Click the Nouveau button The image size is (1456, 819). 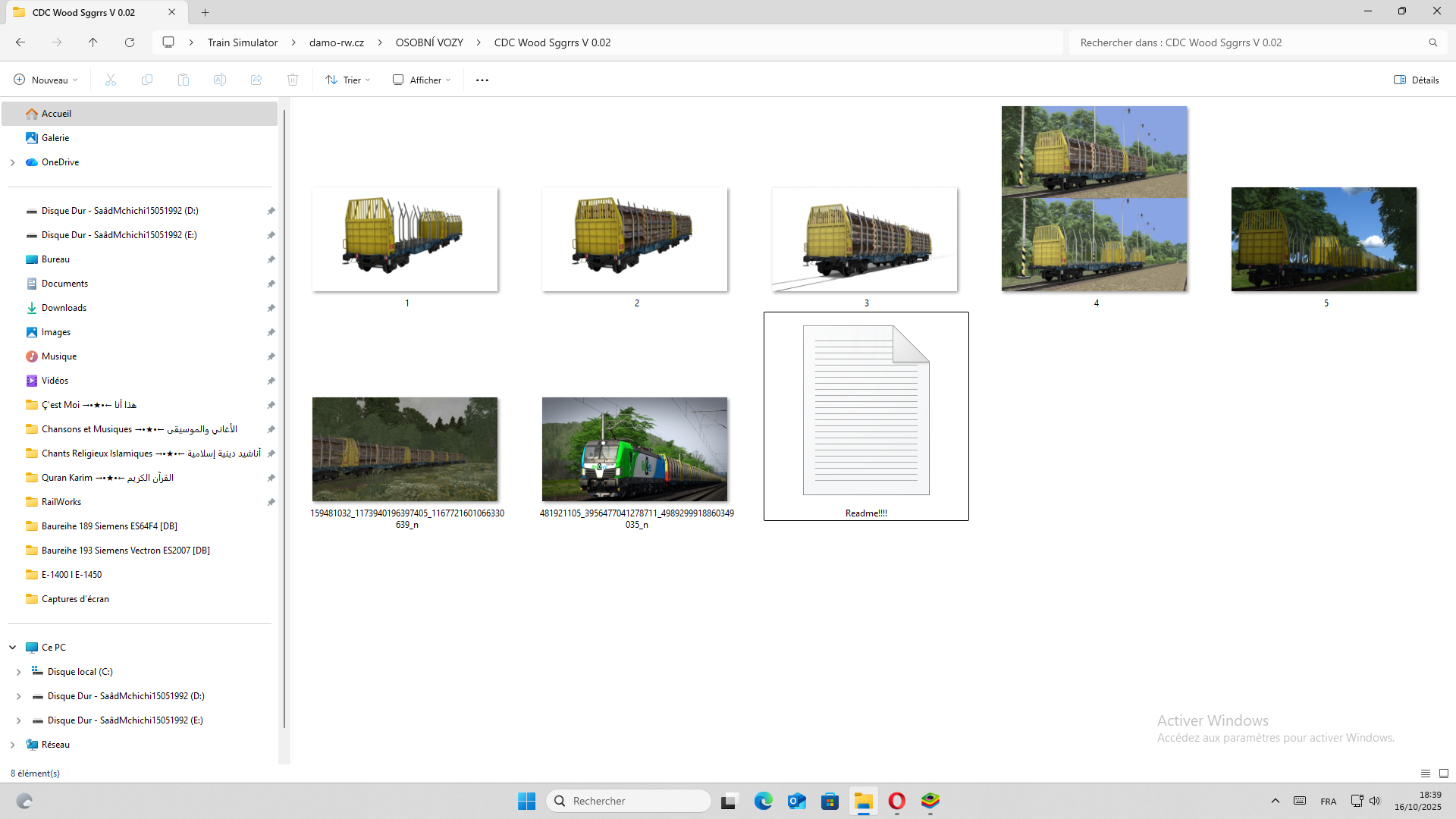(x=45, y=80)
